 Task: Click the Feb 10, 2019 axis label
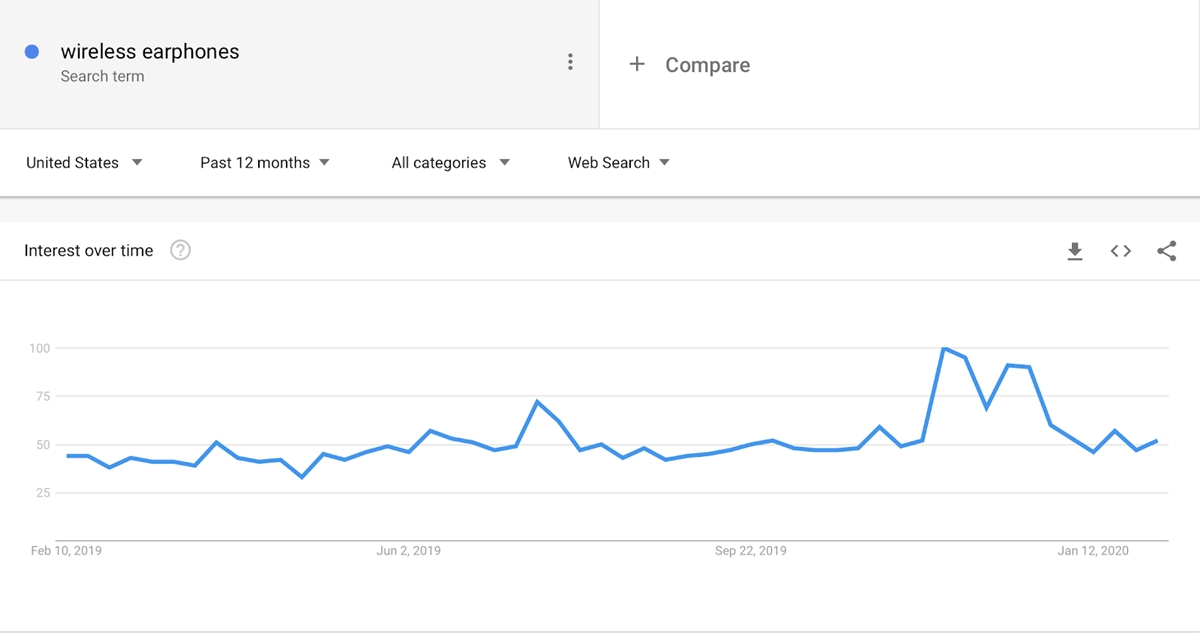(x=66, y=551)
